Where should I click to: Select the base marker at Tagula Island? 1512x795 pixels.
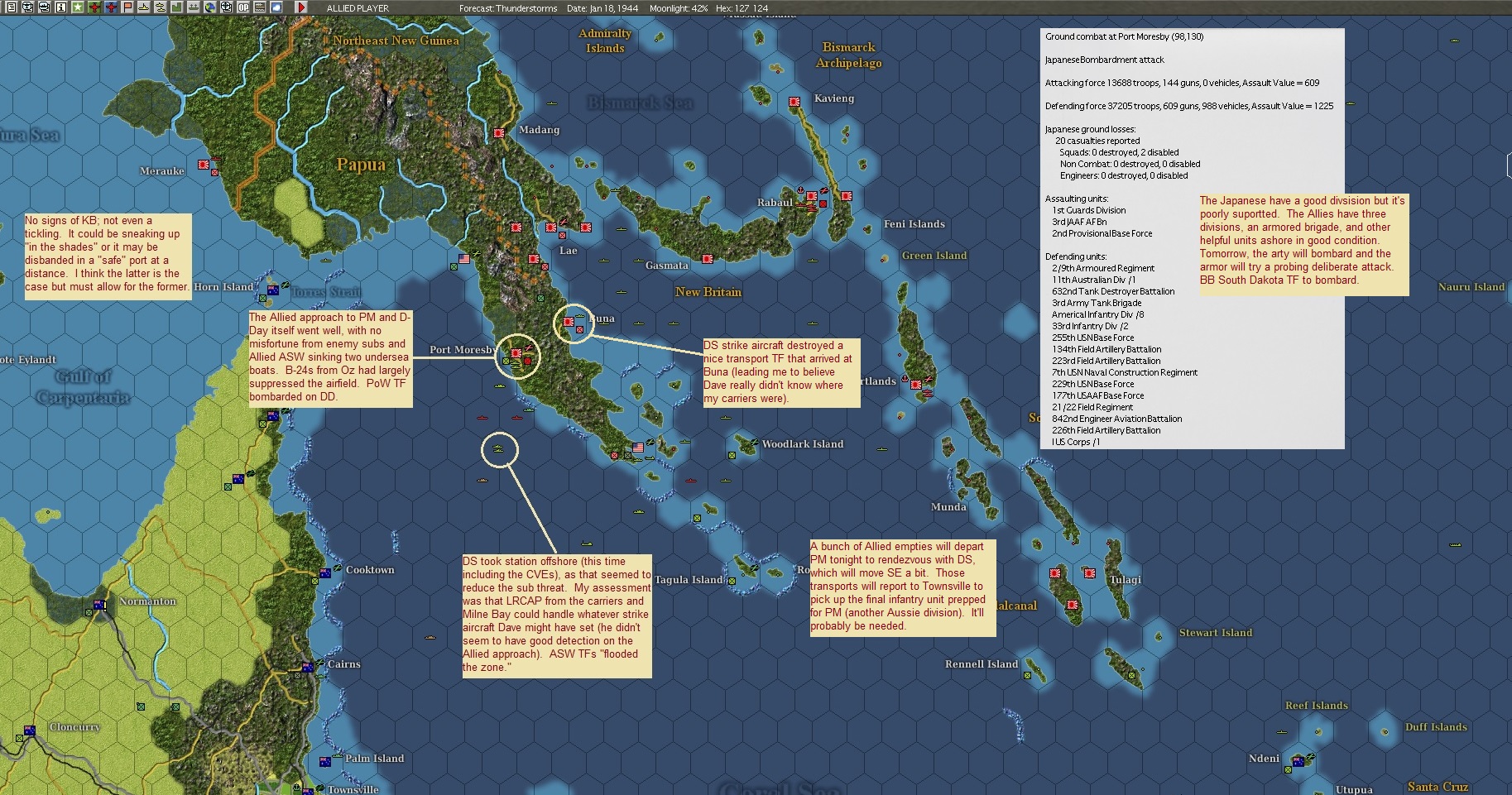[x=732, y=581]
